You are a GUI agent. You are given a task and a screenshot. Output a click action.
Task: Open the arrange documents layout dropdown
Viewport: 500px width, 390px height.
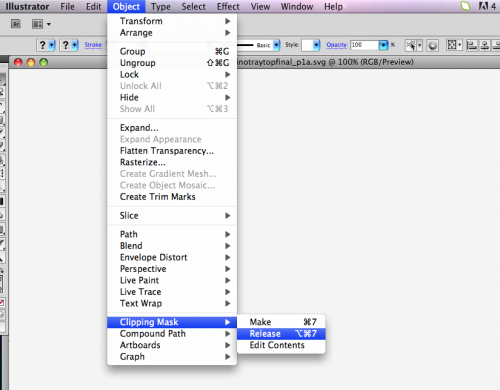41,24
